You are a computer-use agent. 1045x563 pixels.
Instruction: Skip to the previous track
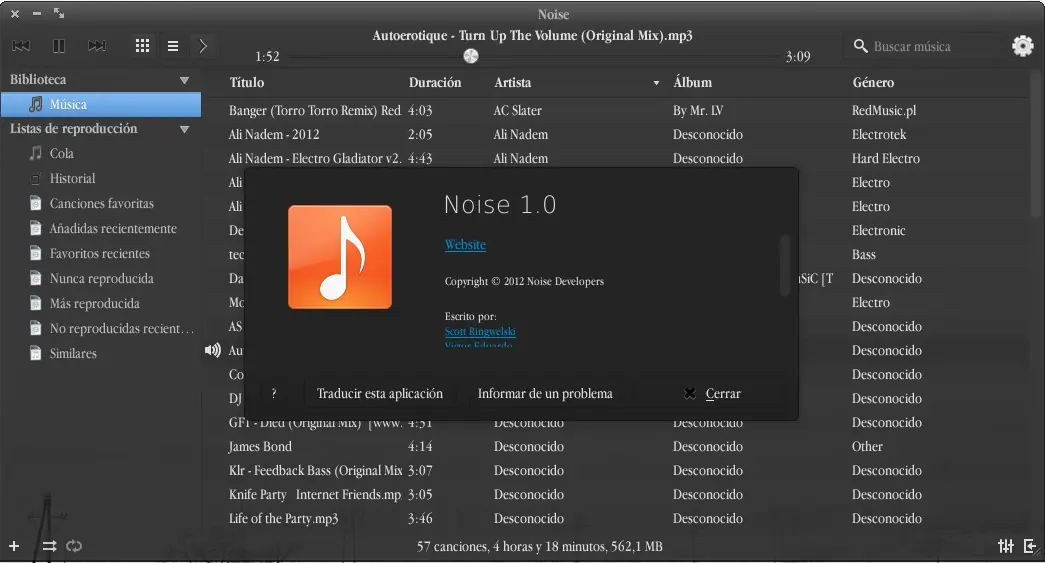21,46
